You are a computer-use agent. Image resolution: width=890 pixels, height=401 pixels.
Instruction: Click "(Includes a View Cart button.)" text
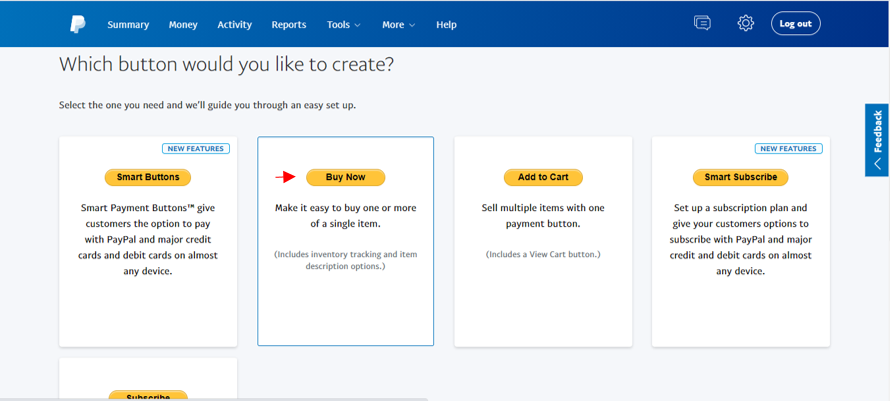543,254
